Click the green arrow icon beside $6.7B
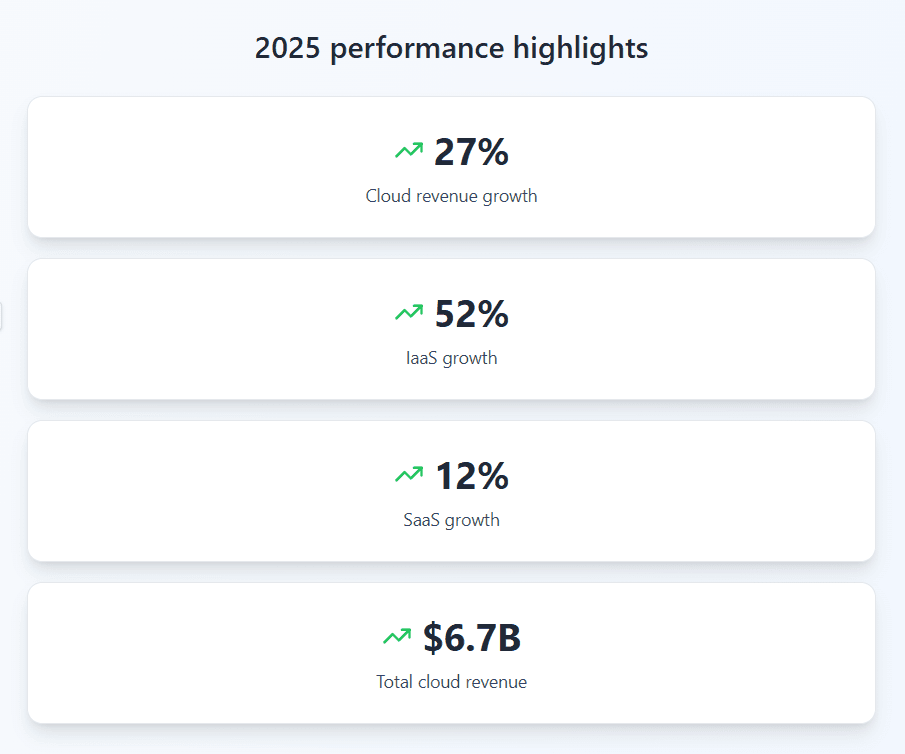 397,636
